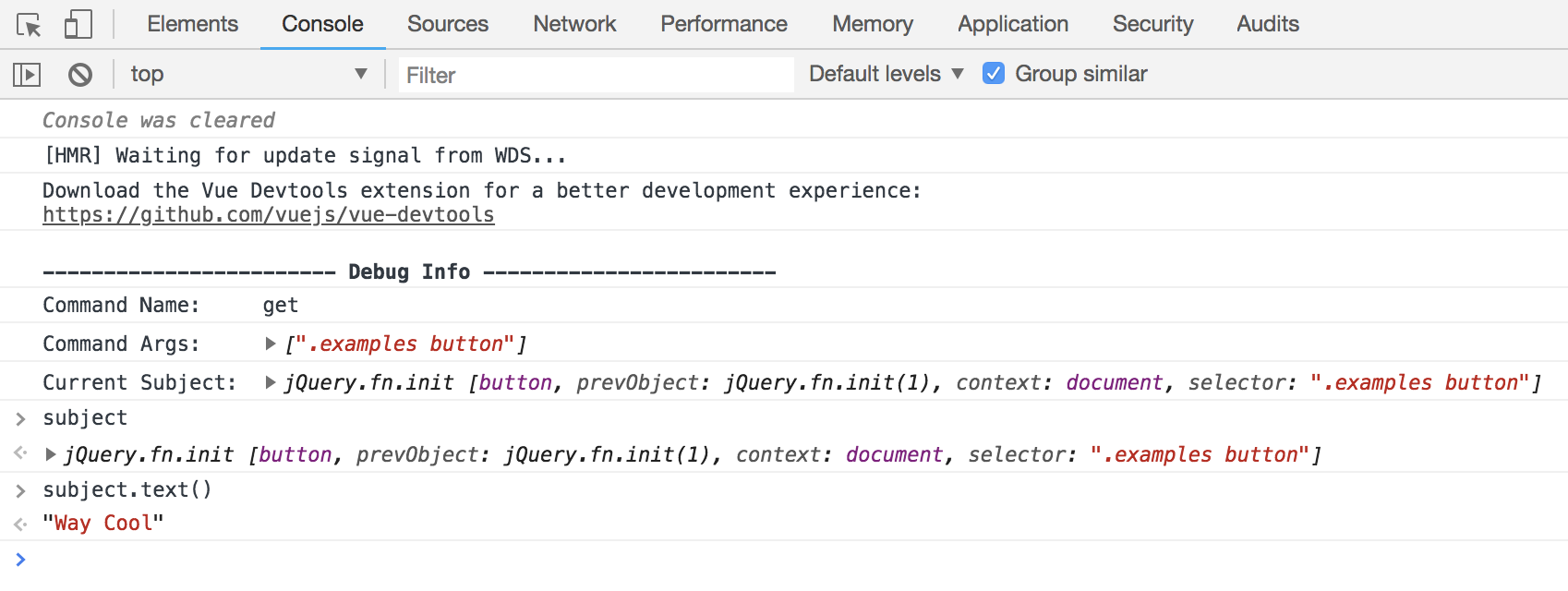Switch to the Elements tab

tap(192, 24)
